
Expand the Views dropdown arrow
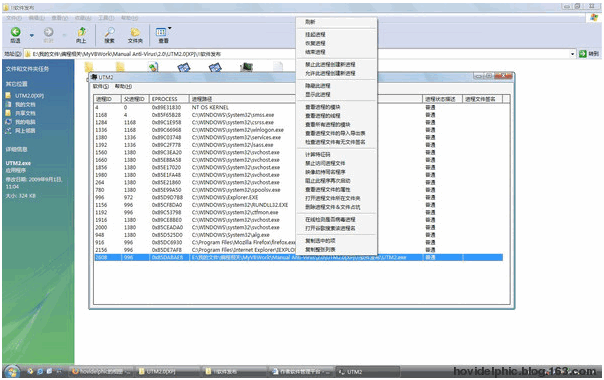(169, 28)
